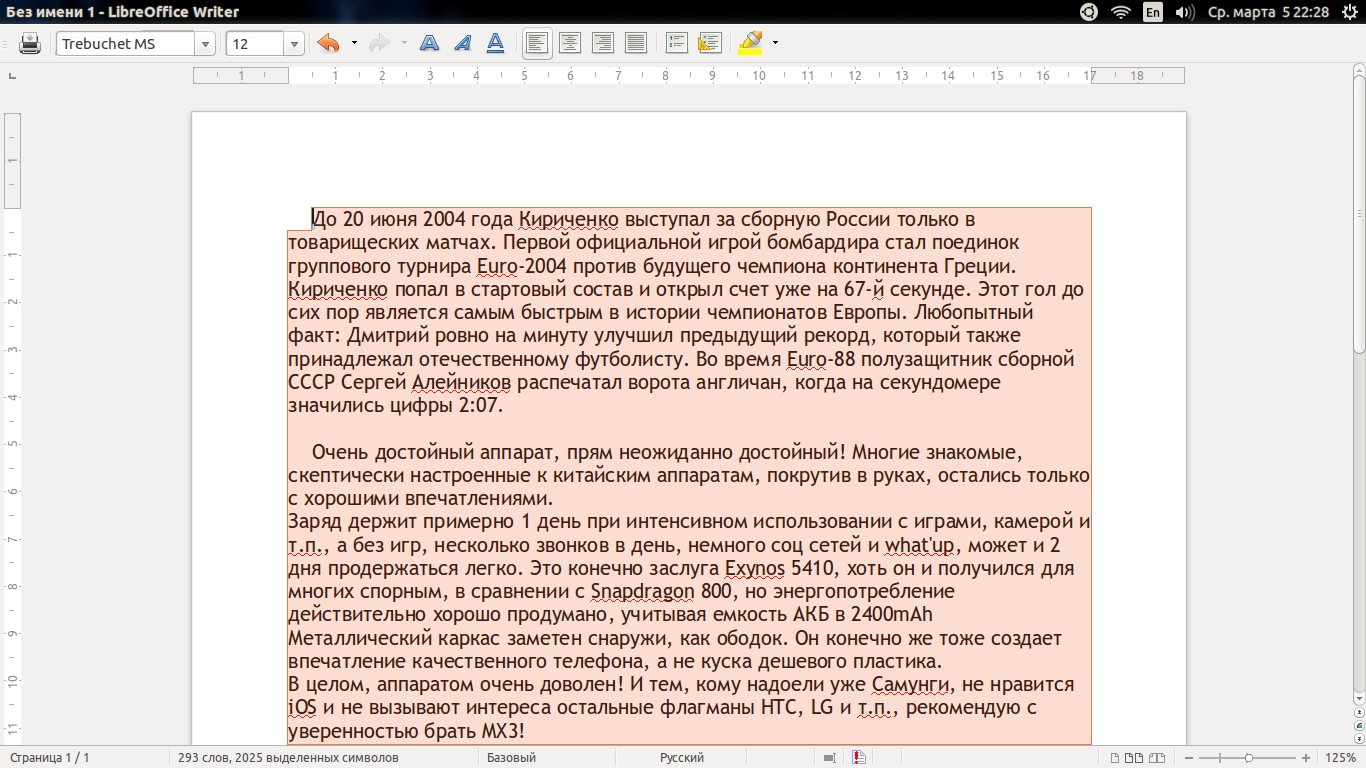
Task: Click the highlighting marker icon
Action: click(x=749, y=43)
